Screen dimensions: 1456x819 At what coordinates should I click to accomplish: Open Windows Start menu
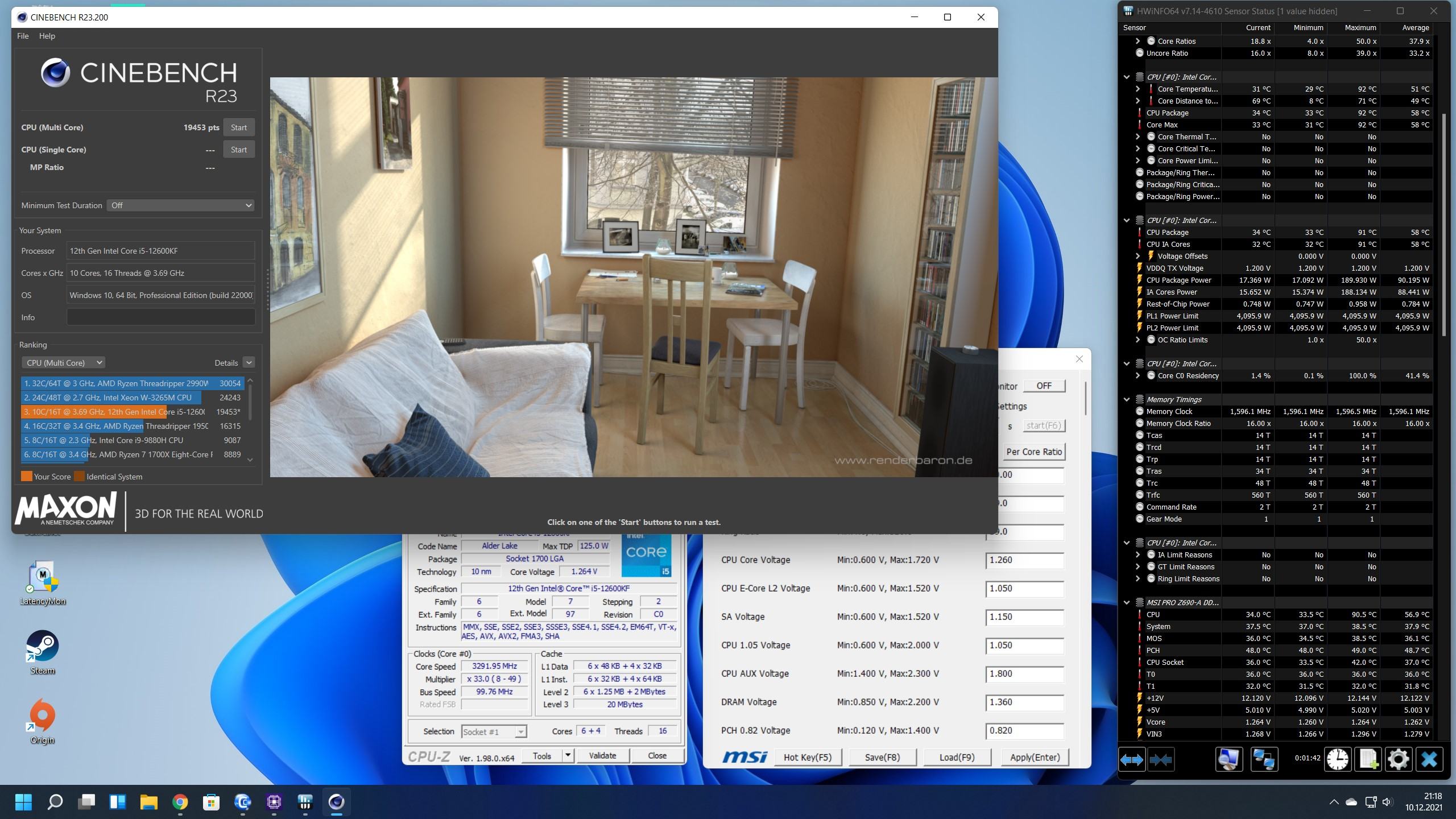click(x=23, y=802)
